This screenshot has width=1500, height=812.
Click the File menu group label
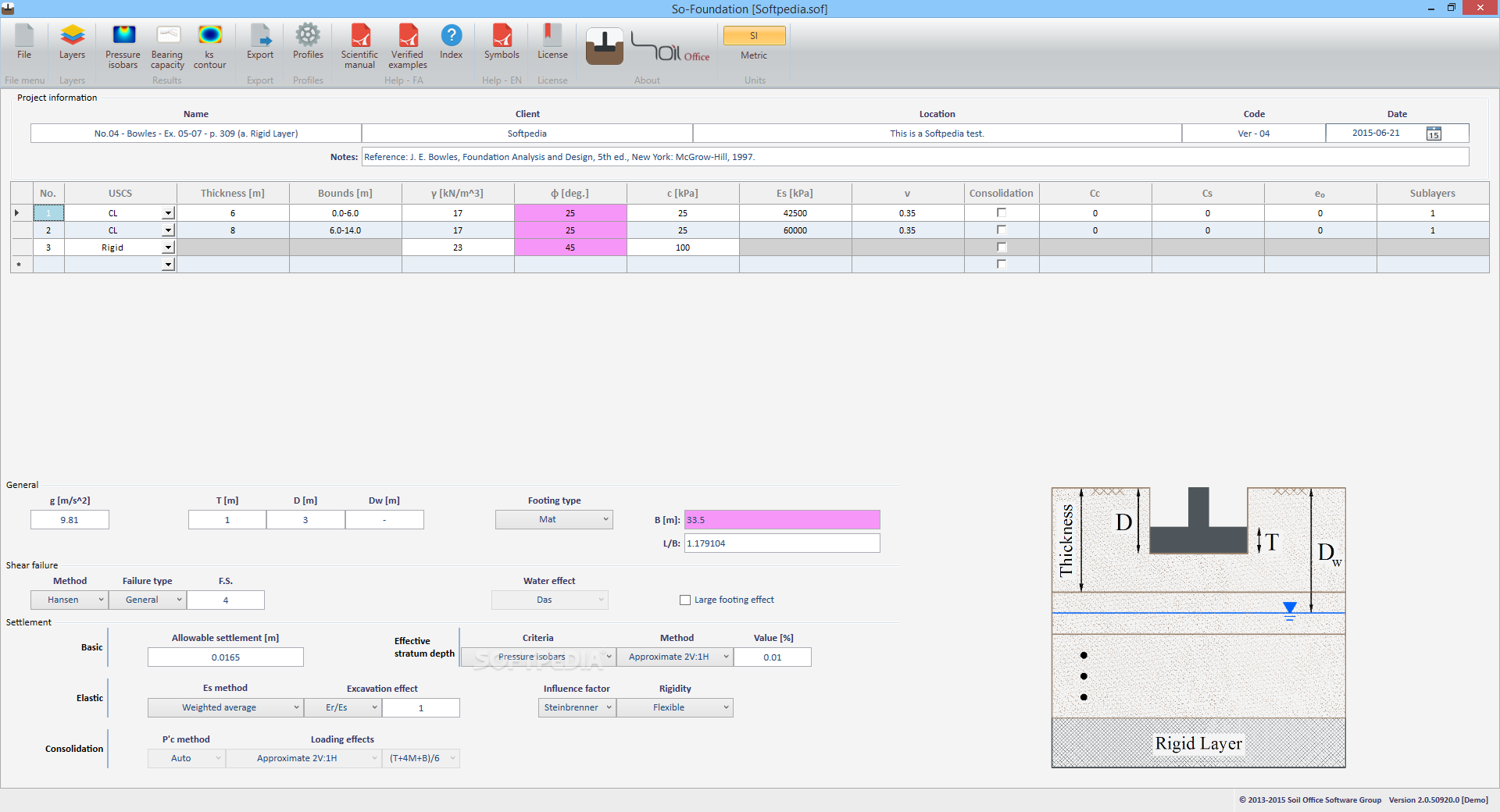[x=24, y=80]
